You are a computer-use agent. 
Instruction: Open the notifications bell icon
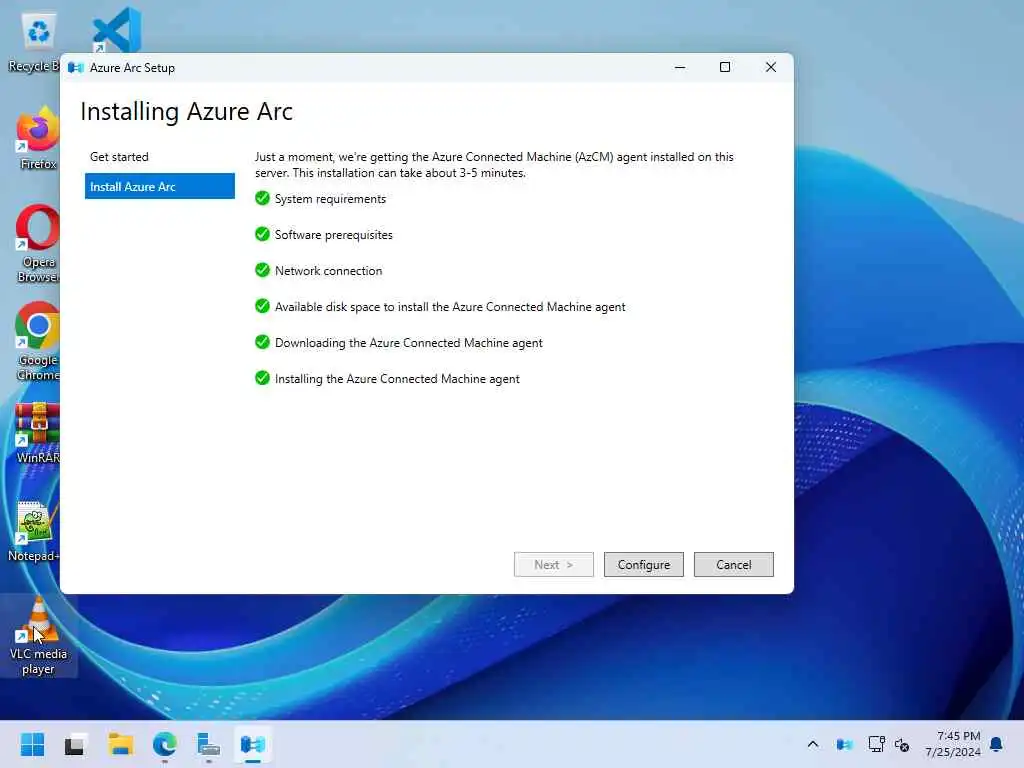coord(997,744)
